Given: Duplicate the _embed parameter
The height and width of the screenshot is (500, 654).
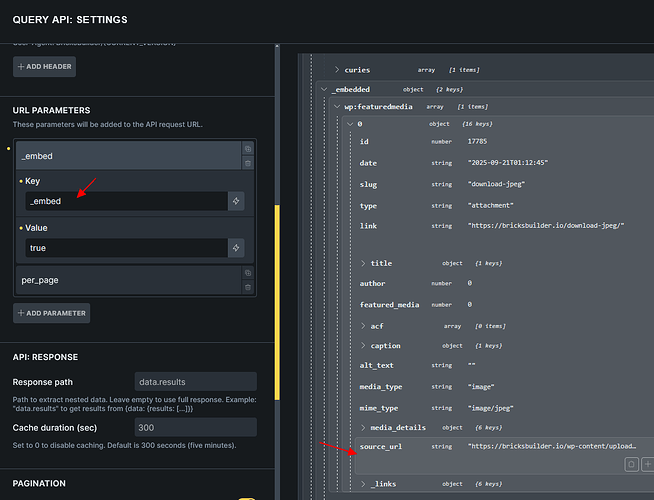Looking at the screenshot, I should coord(248,149).
